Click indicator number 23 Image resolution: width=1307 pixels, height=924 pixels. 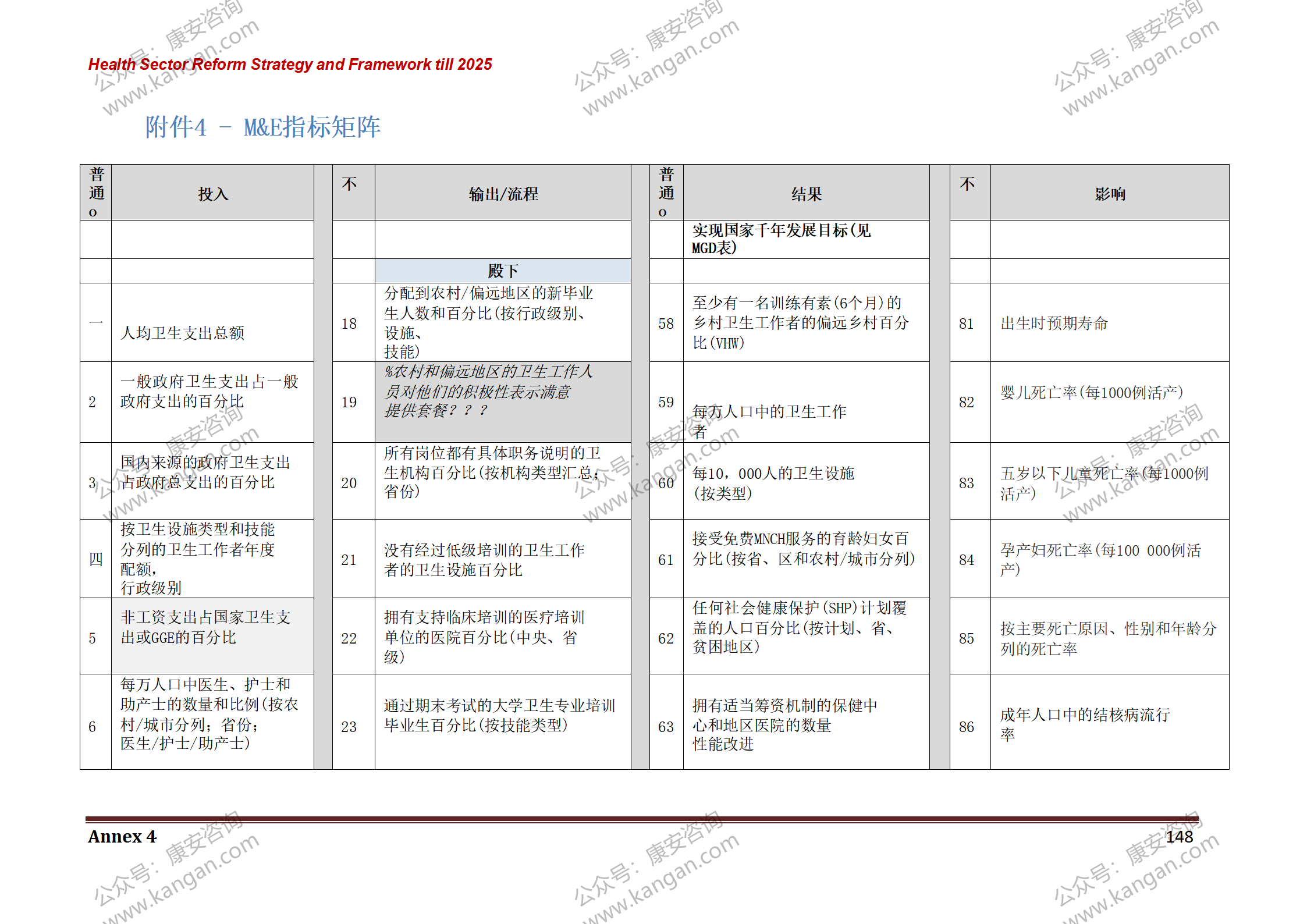(349, 727)
